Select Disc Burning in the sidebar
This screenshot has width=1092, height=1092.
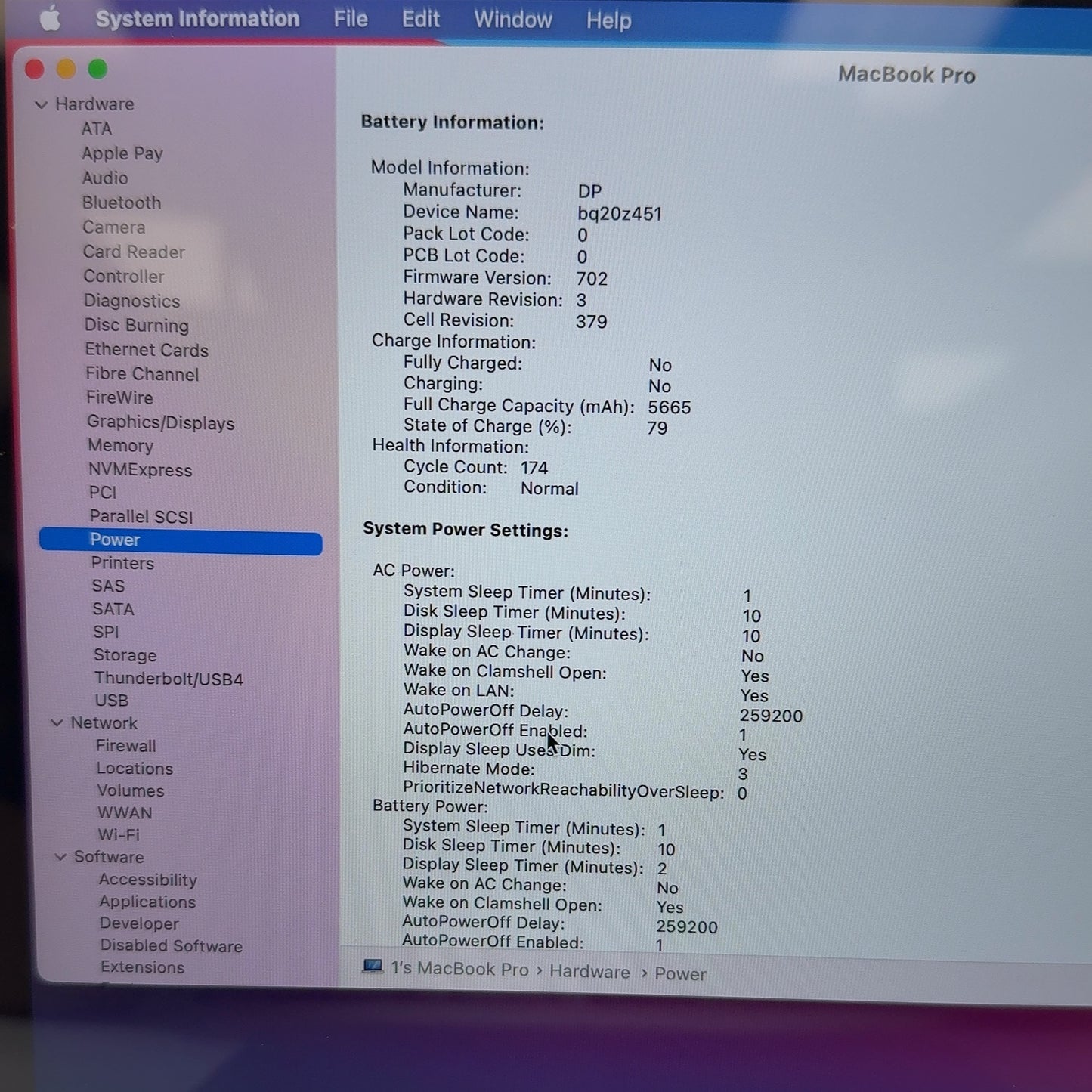[137, 325]
